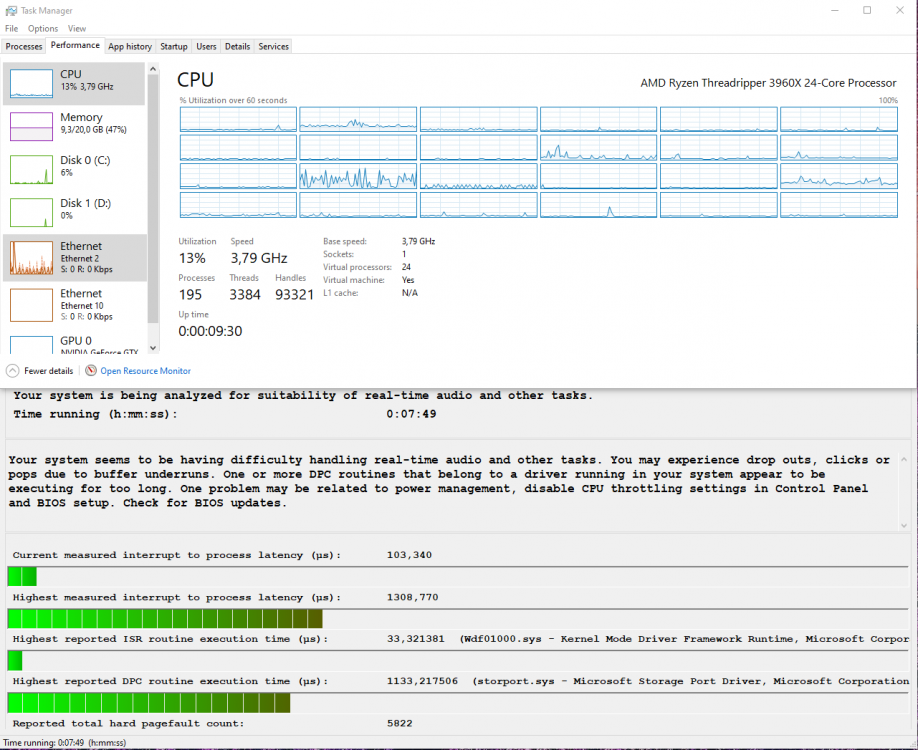
Task: Click the up time value 0:00:09:30
Action: 210,331
